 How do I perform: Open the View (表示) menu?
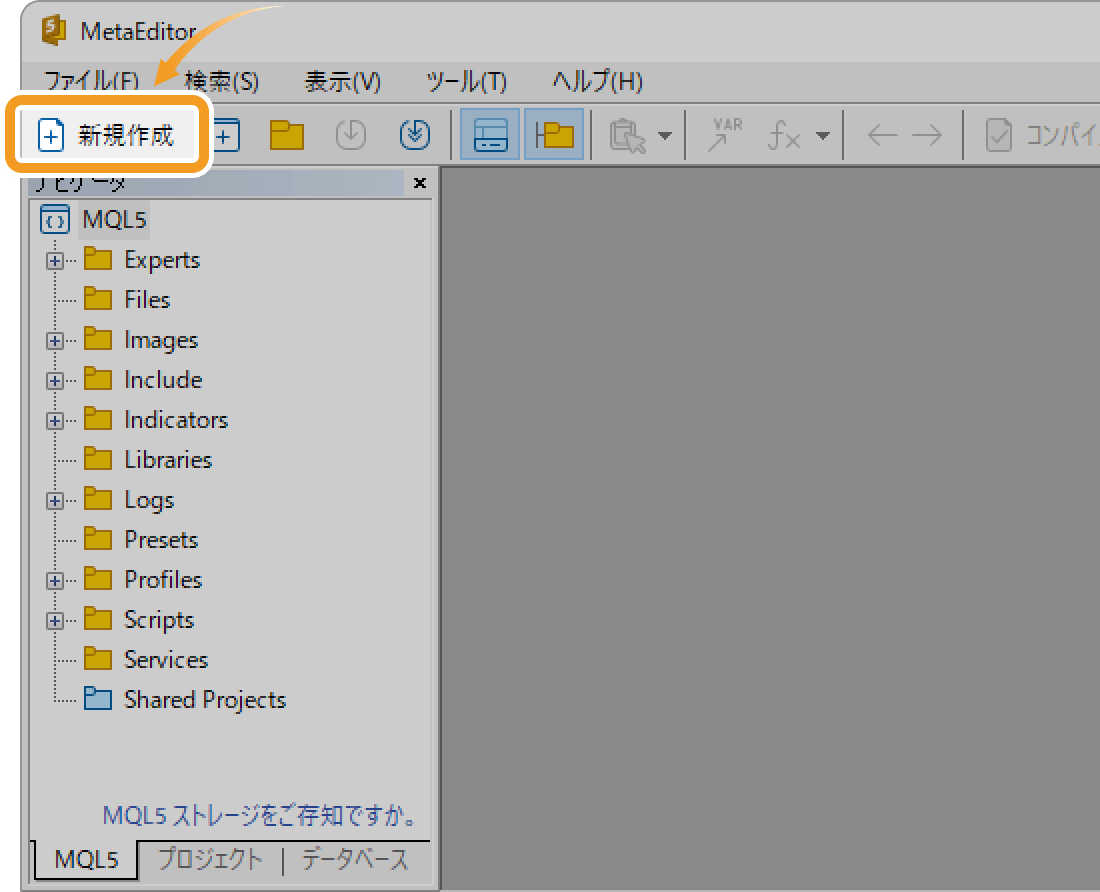point(342,81)
